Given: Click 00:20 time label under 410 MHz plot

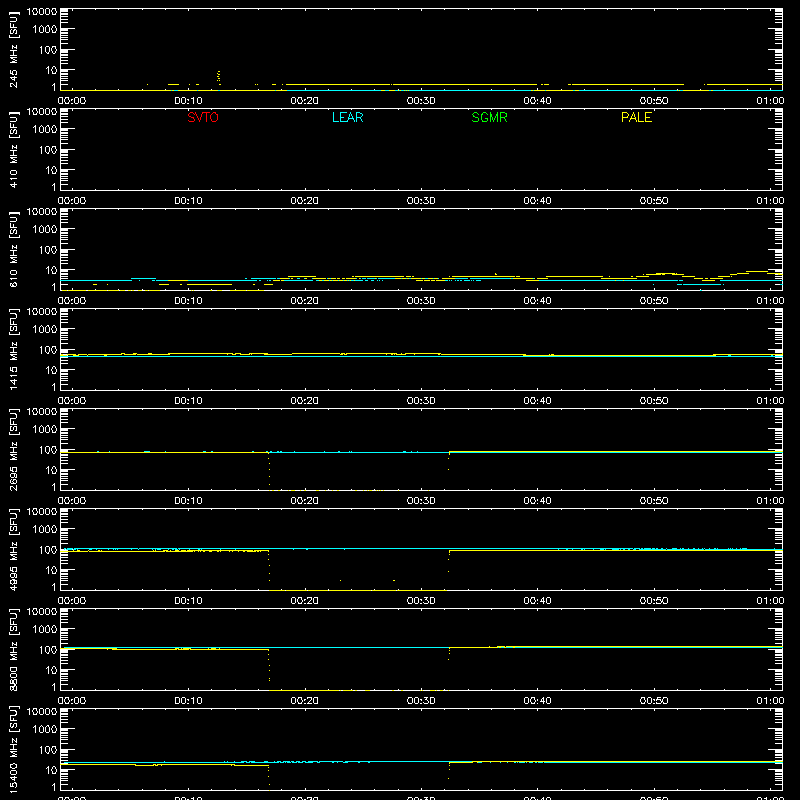Looking at the screenshot, I should coord(305,201).
